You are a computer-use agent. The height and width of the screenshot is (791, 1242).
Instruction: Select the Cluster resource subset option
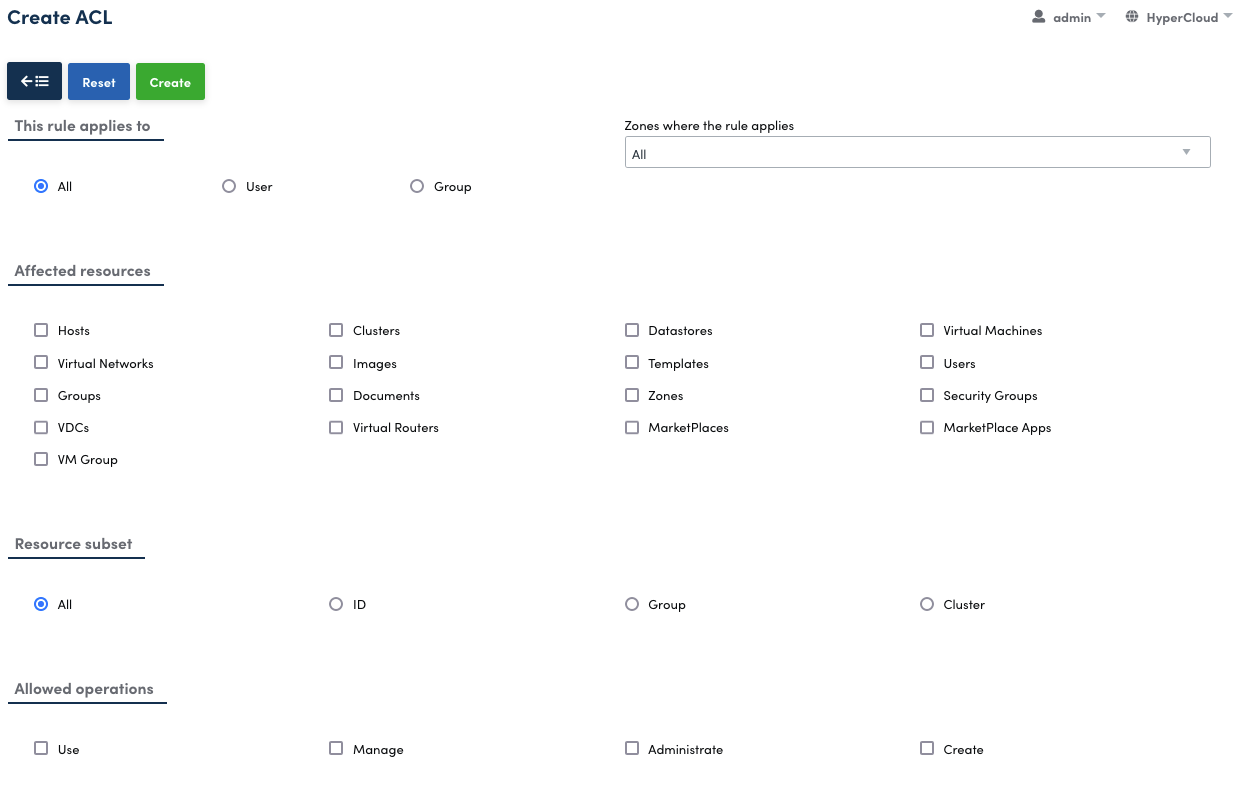coord(927,604)
